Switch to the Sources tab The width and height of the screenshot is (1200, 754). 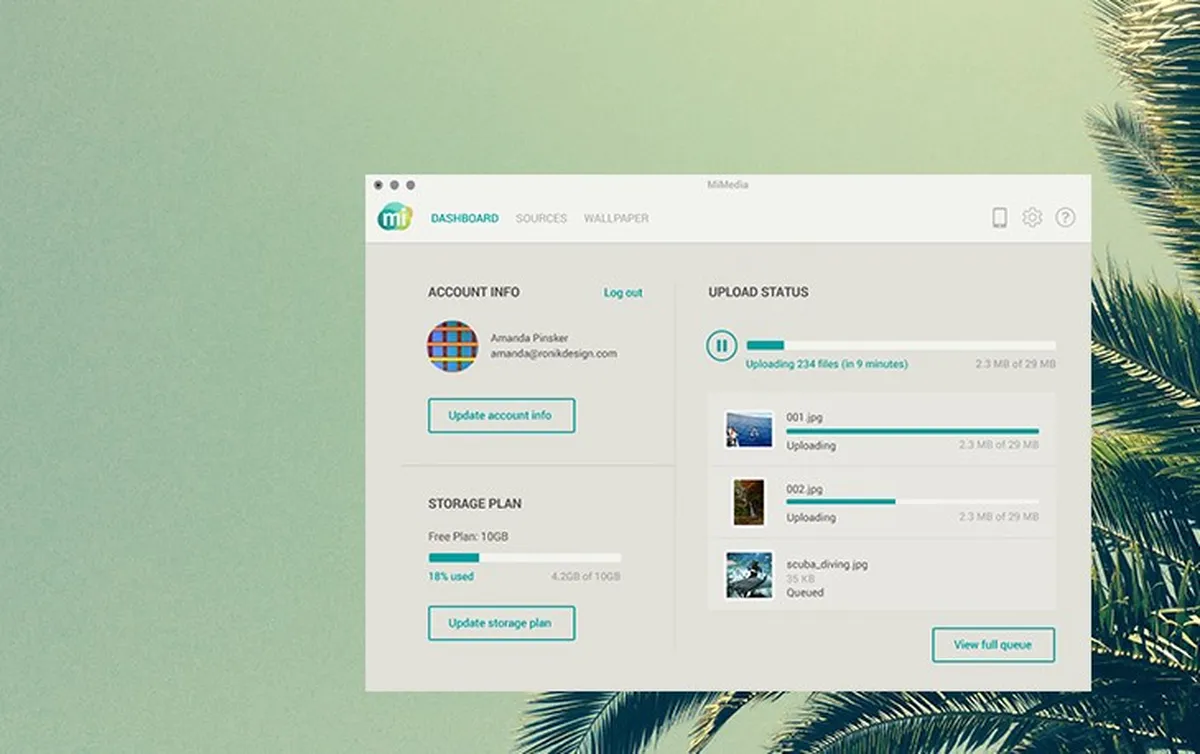(541, 218)
